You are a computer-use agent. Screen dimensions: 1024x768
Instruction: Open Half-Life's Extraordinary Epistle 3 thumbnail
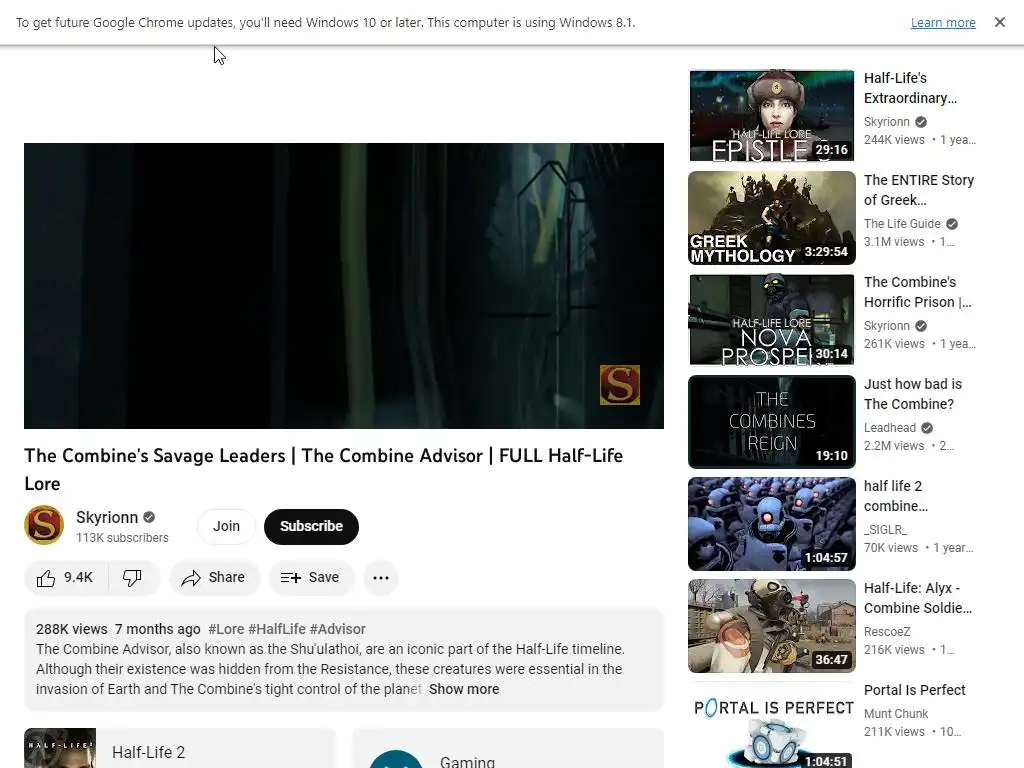771,116
